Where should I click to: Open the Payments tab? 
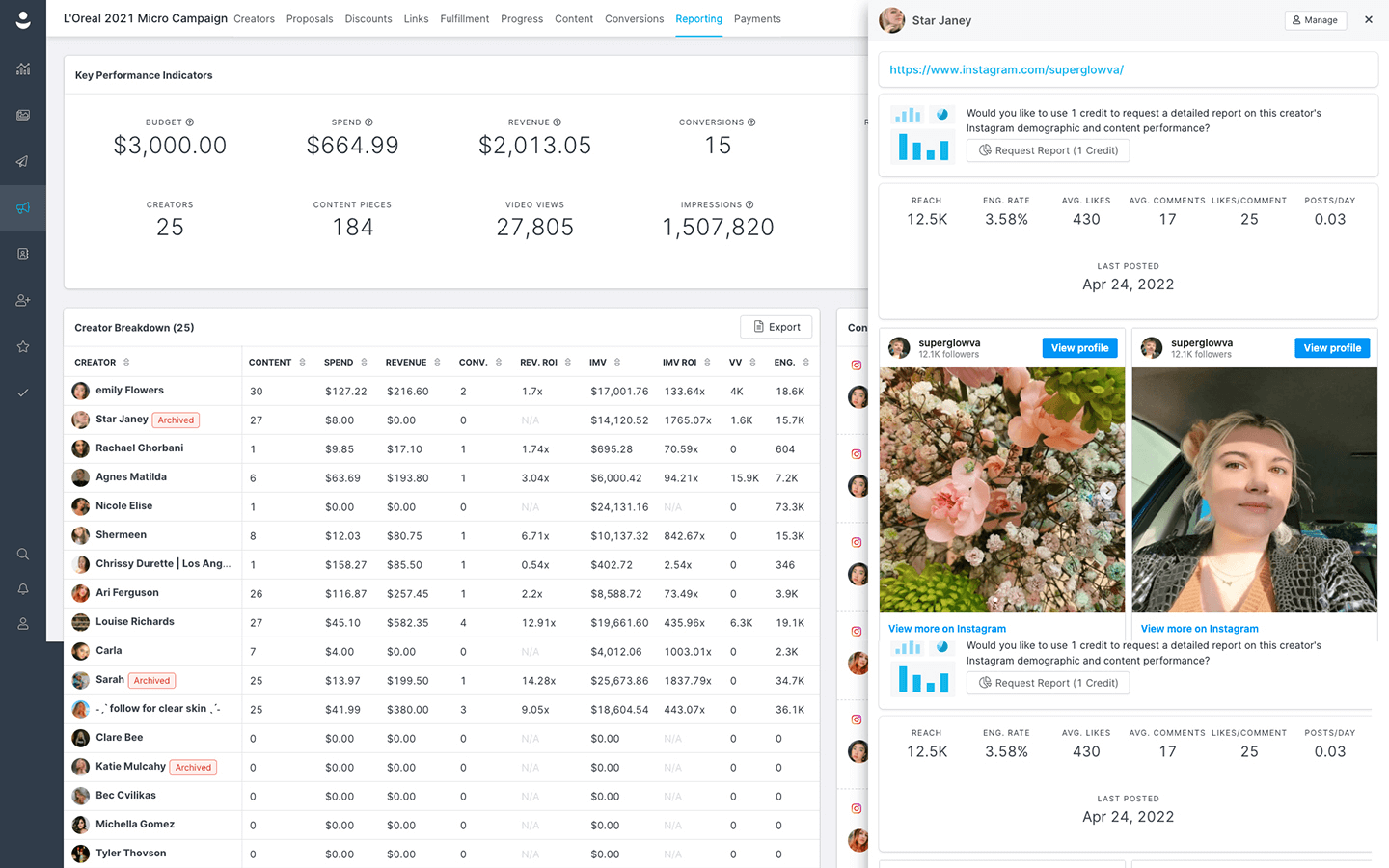tap(757, 19)
